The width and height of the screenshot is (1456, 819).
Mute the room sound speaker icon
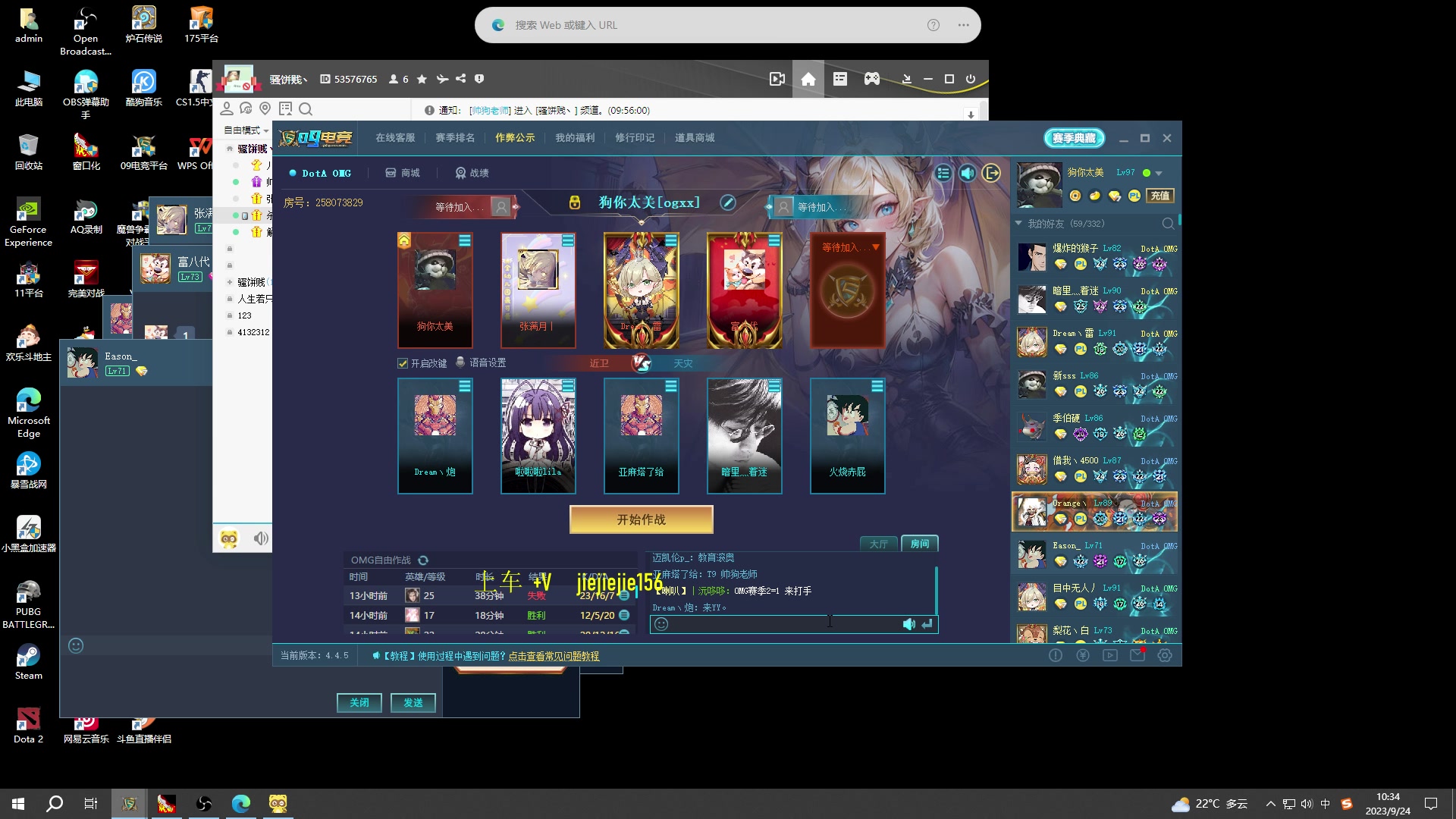pyautogui.click(x=967, y=173)
